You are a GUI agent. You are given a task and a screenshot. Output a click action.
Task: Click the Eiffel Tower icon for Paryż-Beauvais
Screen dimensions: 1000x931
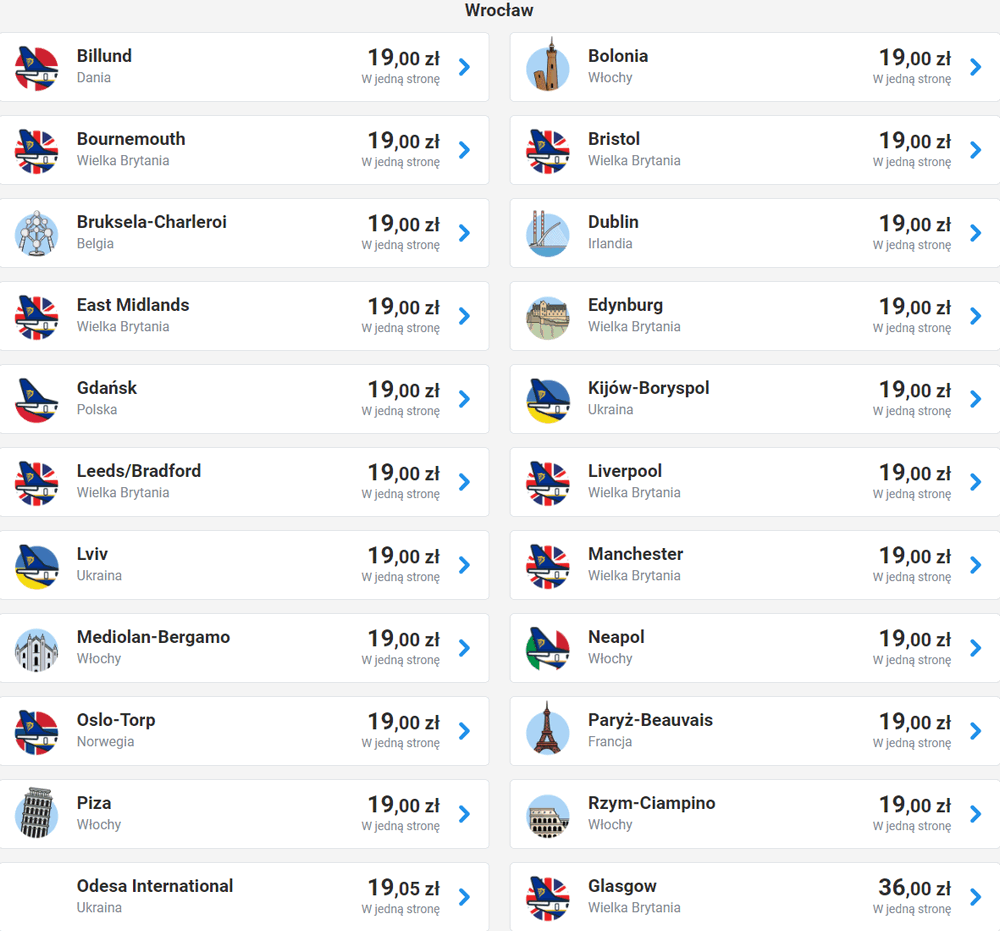pyautogui.click(x=547, y=731)
